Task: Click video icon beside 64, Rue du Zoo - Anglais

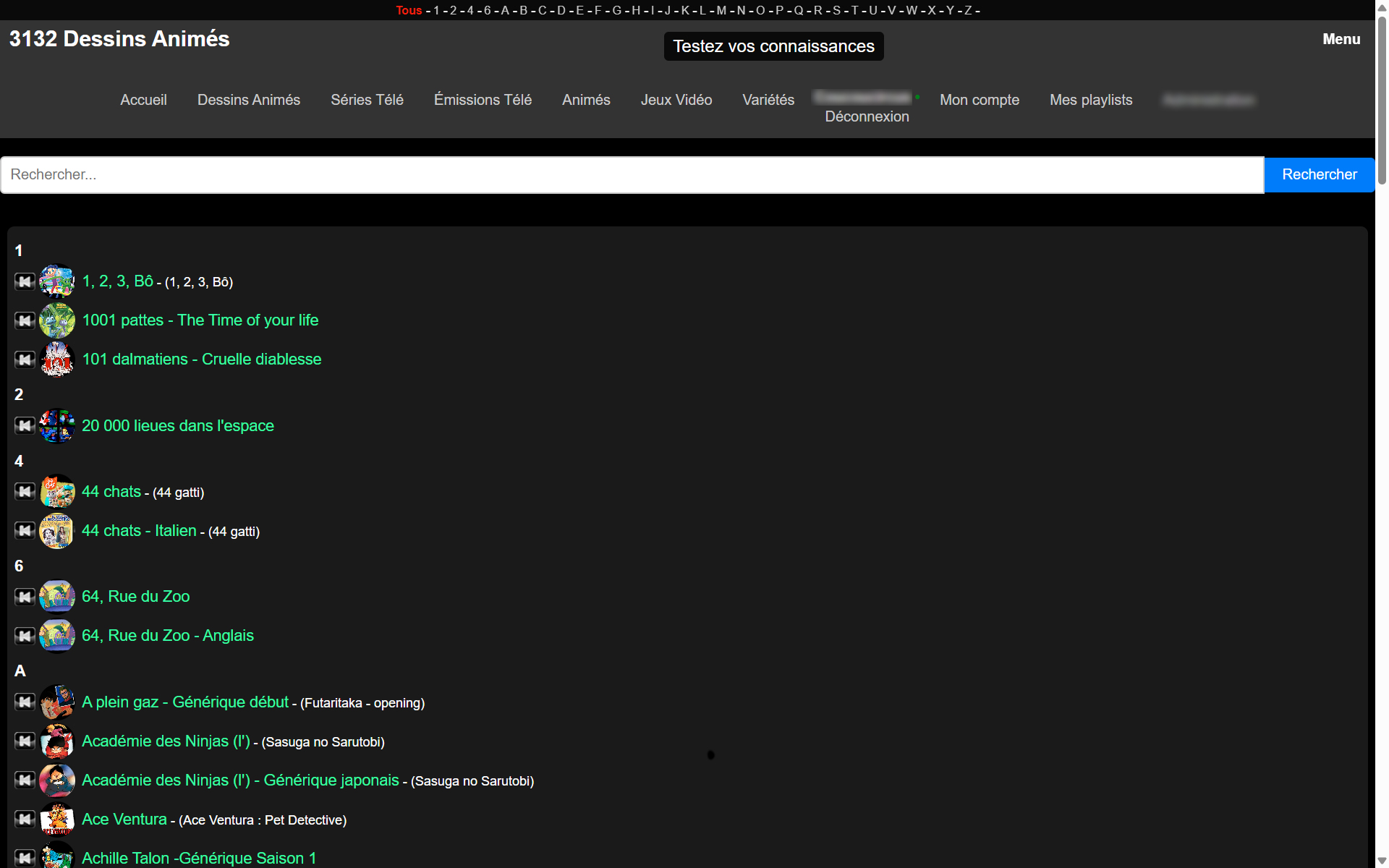Action: (x=25, y=636)
